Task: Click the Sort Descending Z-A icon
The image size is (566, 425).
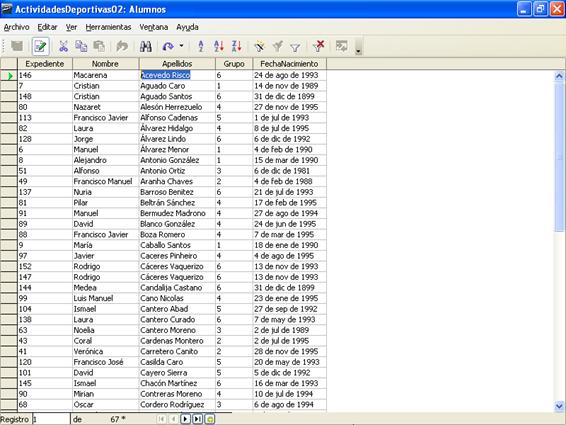Action: [236, 46]
